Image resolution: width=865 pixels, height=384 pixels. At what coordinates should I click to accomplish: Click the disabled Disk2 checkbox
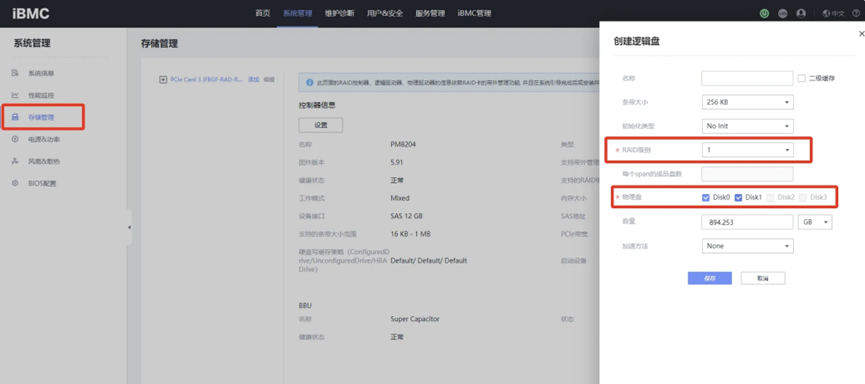pos(771,197)
